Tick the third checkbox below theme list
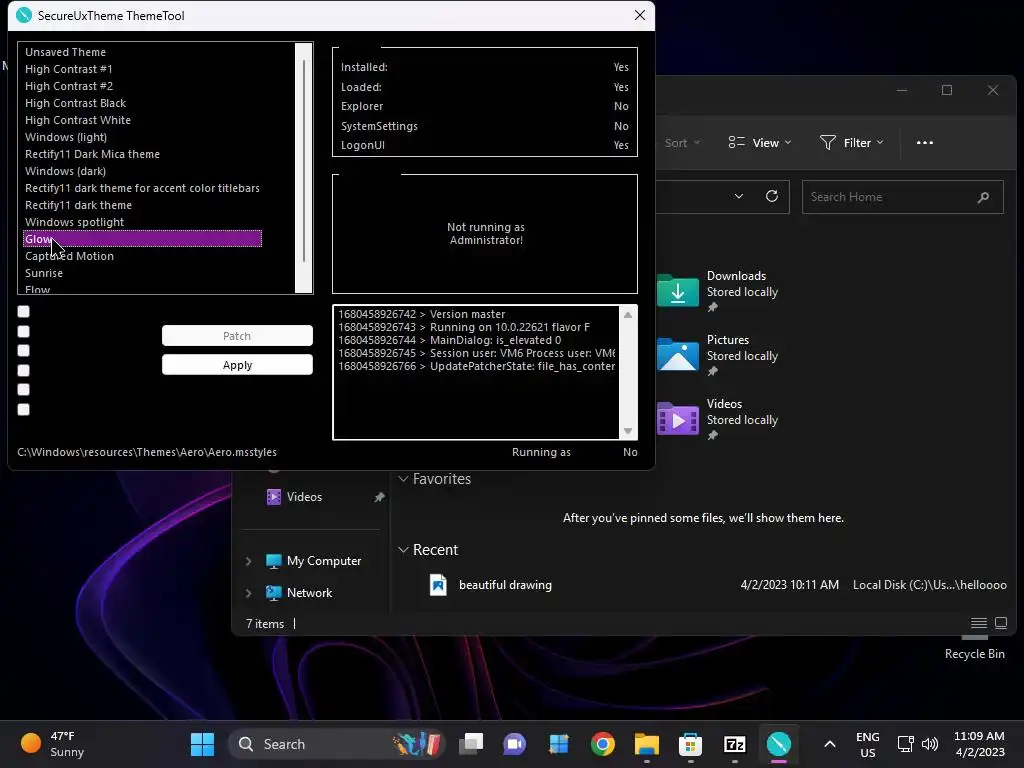Screen dimensions: 1024x768 pos(24,351)
